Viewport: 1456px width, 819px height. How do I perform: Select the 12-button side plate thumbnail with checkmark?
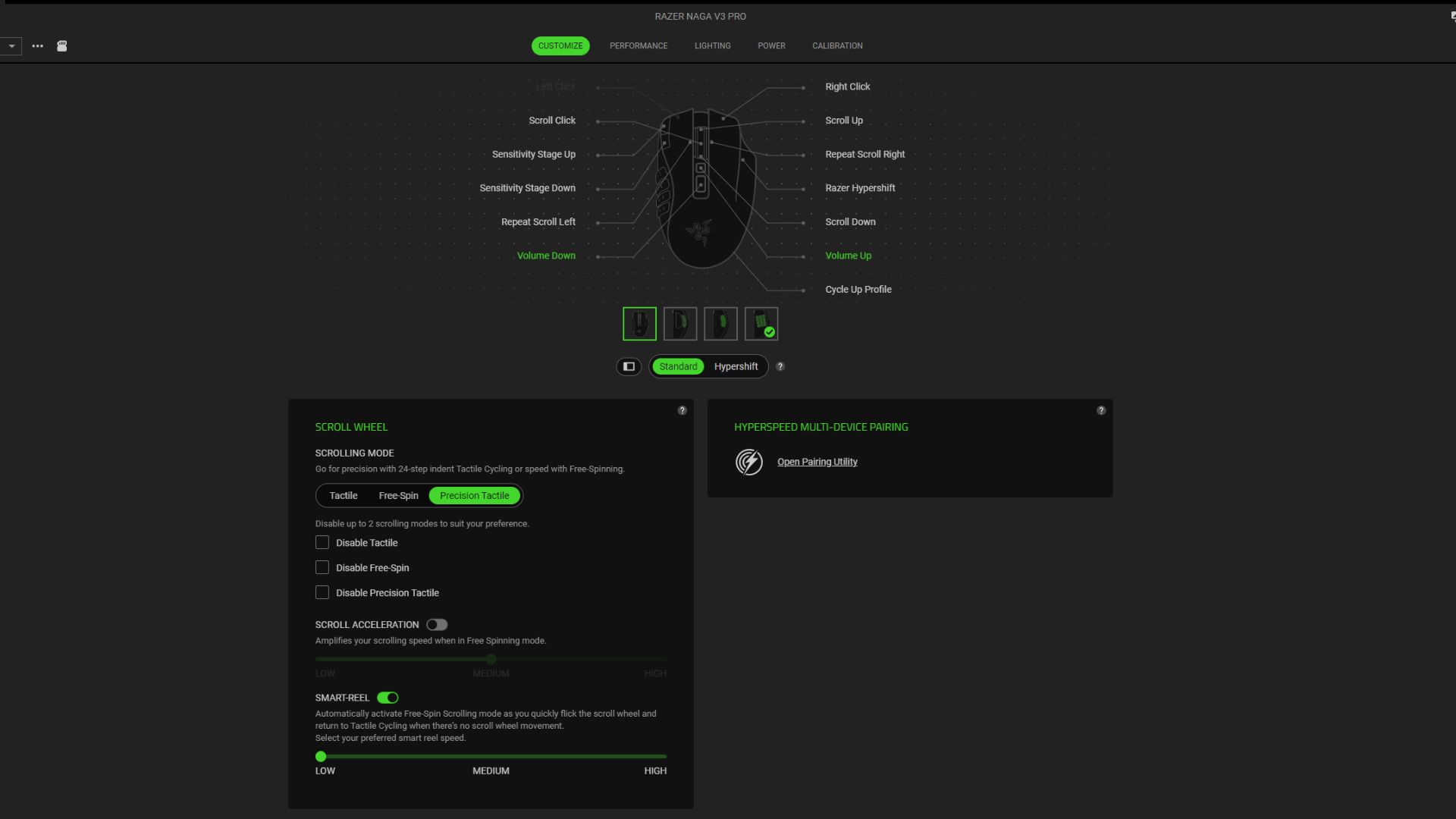coord(761,324)
